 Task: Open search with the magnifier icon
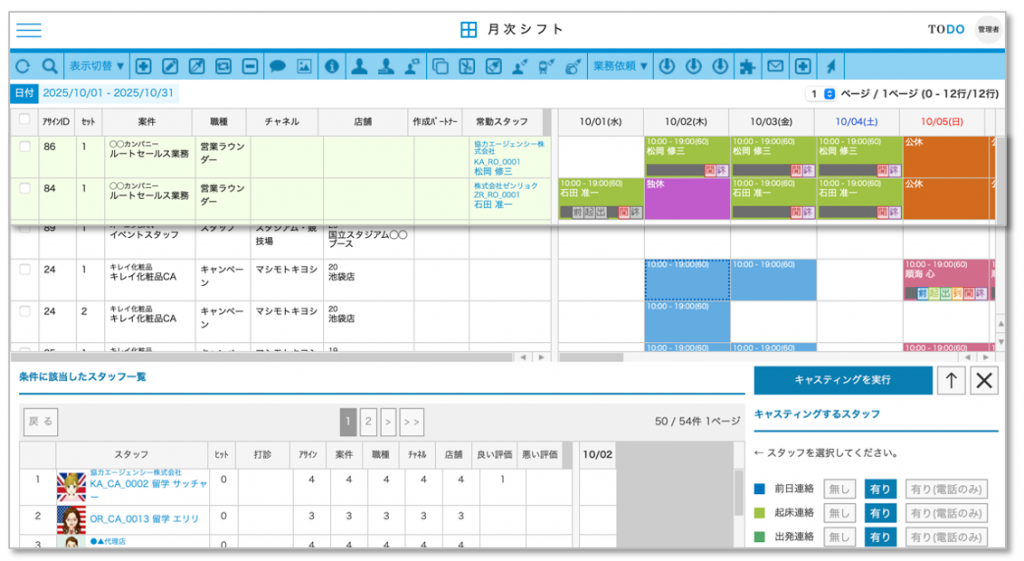[x=49, y=66]
